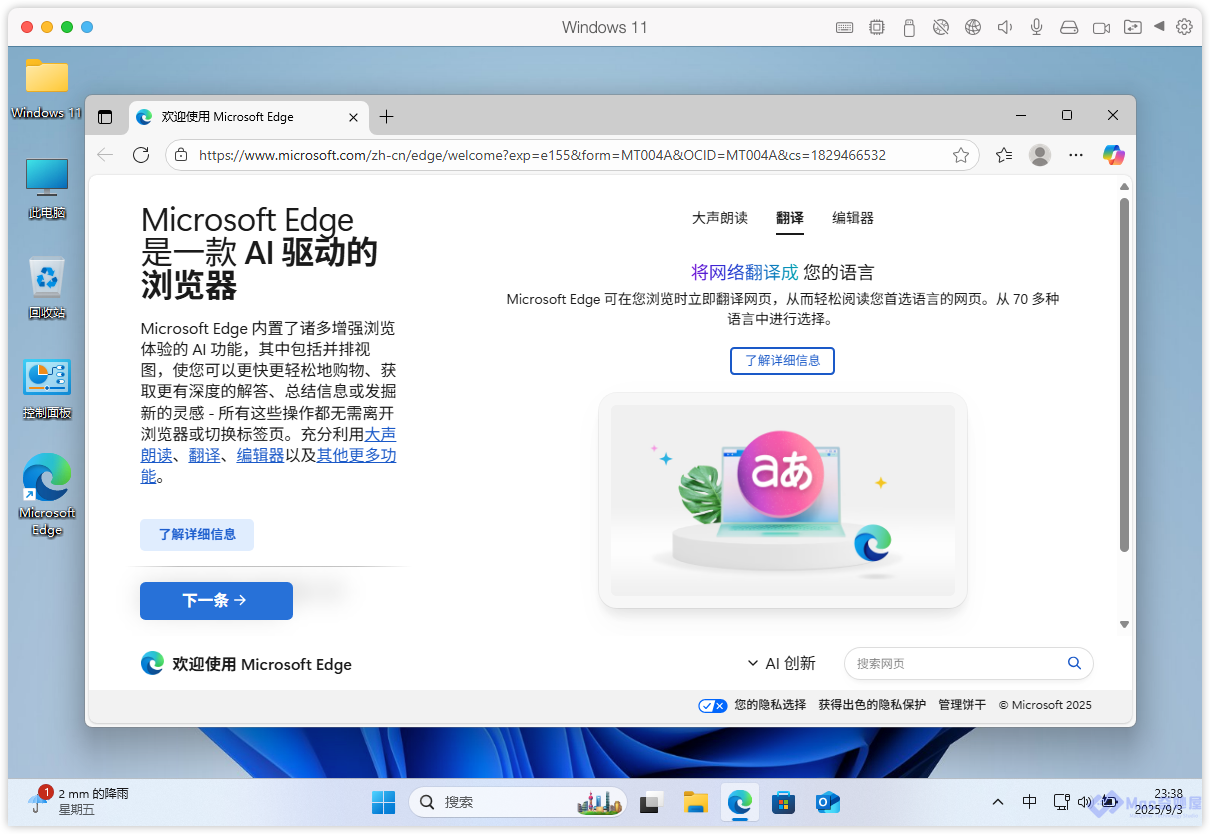Select the 回收站 recycle bin icon
Viewport: 1210px width, 834px height.
coord(47,288)
